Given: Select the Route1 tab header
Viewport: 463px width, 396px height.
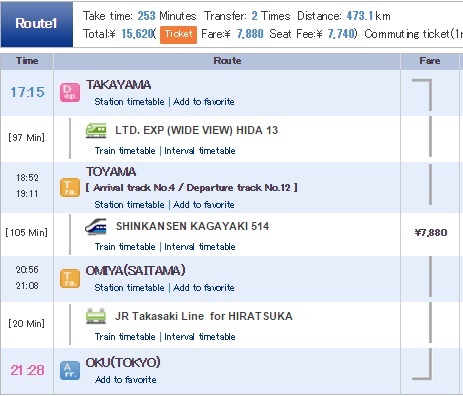Looking at the screenshot, I should 37,24.
